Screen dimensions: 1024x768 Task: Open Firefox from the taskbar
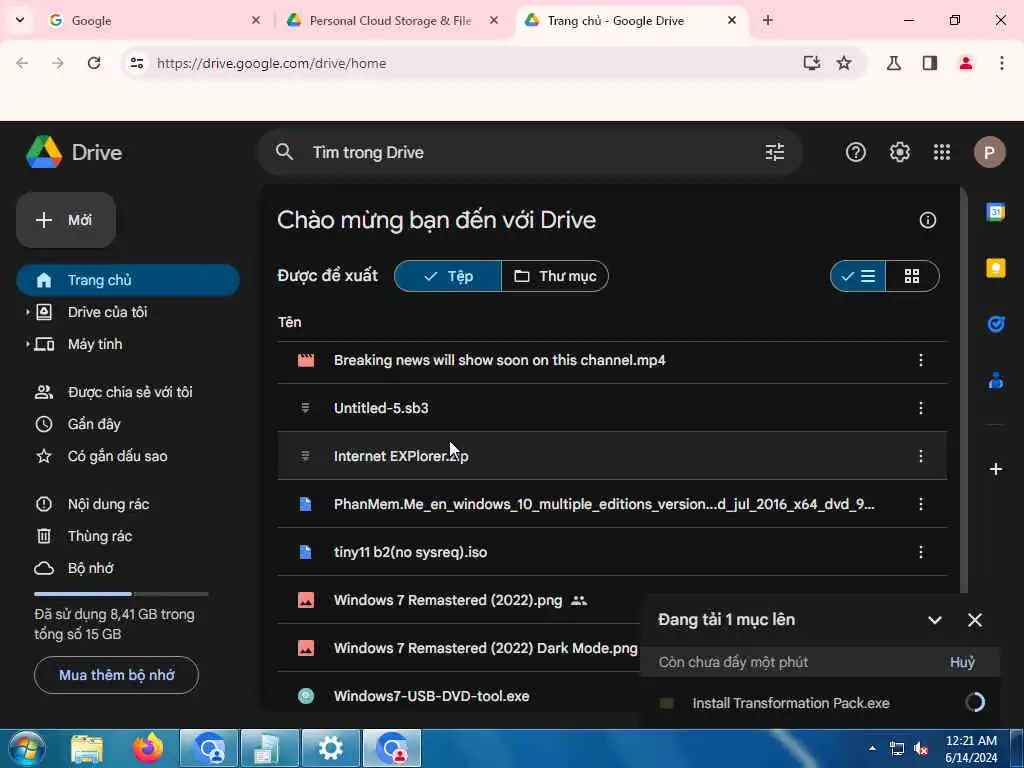148,748
